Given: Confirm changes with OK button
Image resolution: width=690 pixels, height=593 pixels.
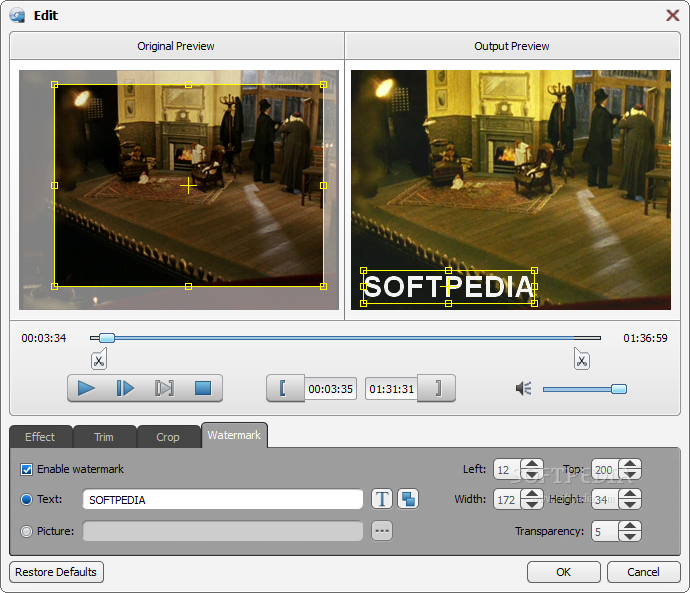Looking at the screenshot, I should (x=564, y=572).
